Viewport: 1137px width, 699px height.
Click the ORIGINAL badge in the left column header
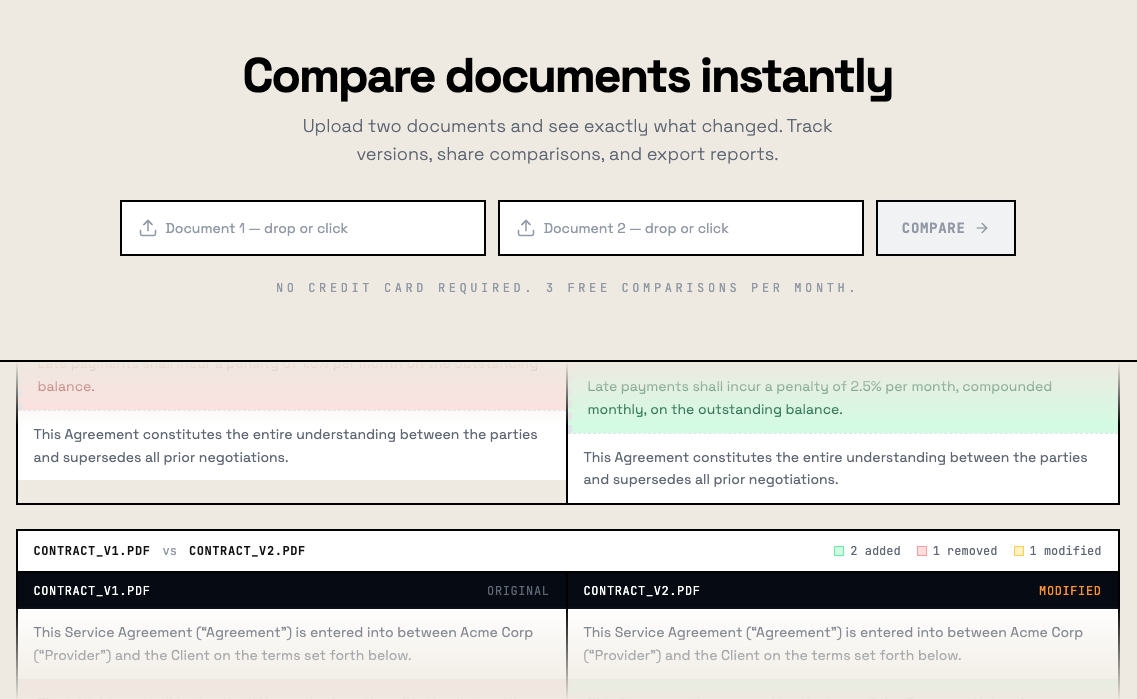pyautogui.click(x=518, y=591)
